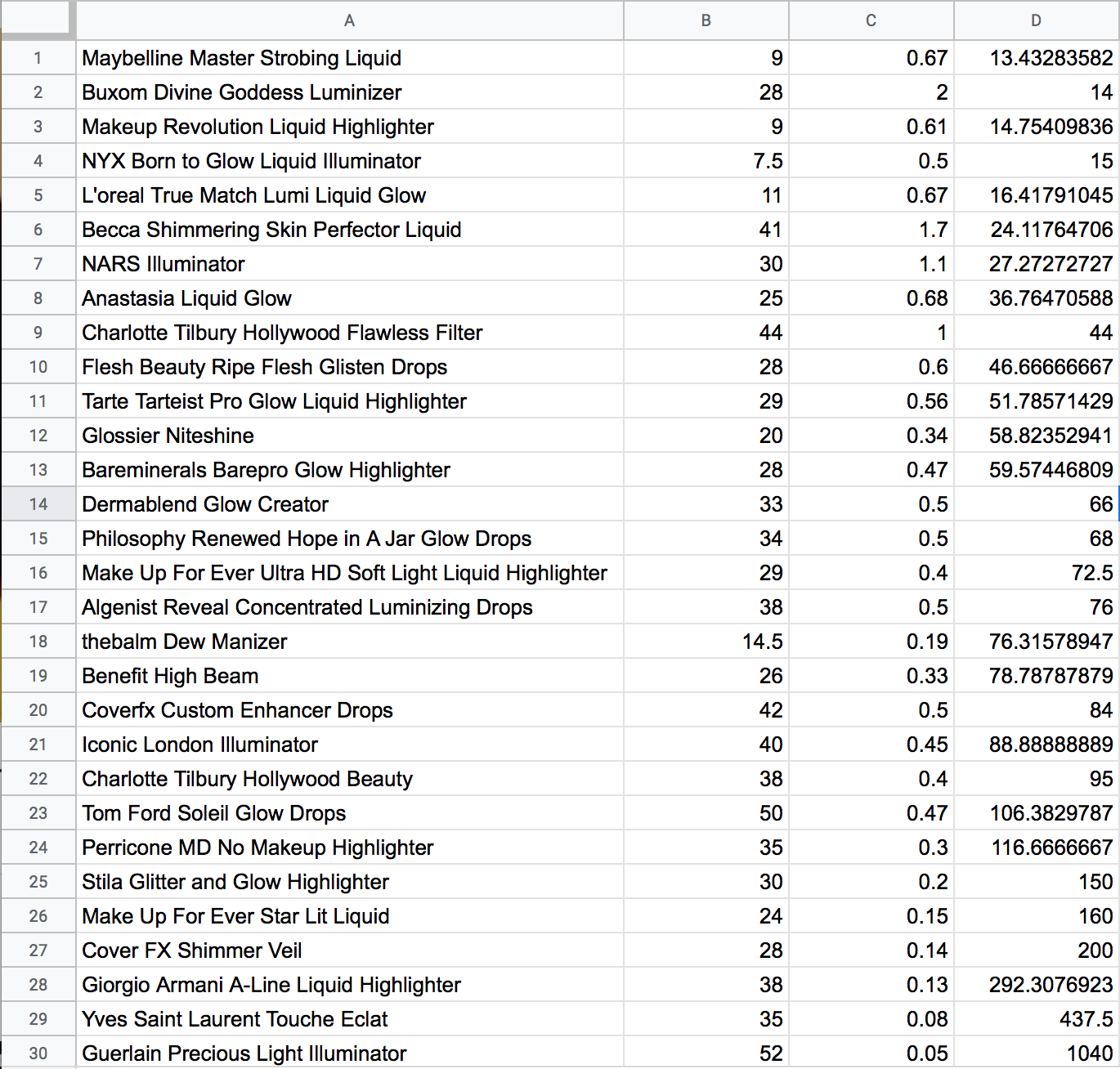Select row 14 header
The height and width of the screenshot is (1069, 1120).
(x=38, y=504)
